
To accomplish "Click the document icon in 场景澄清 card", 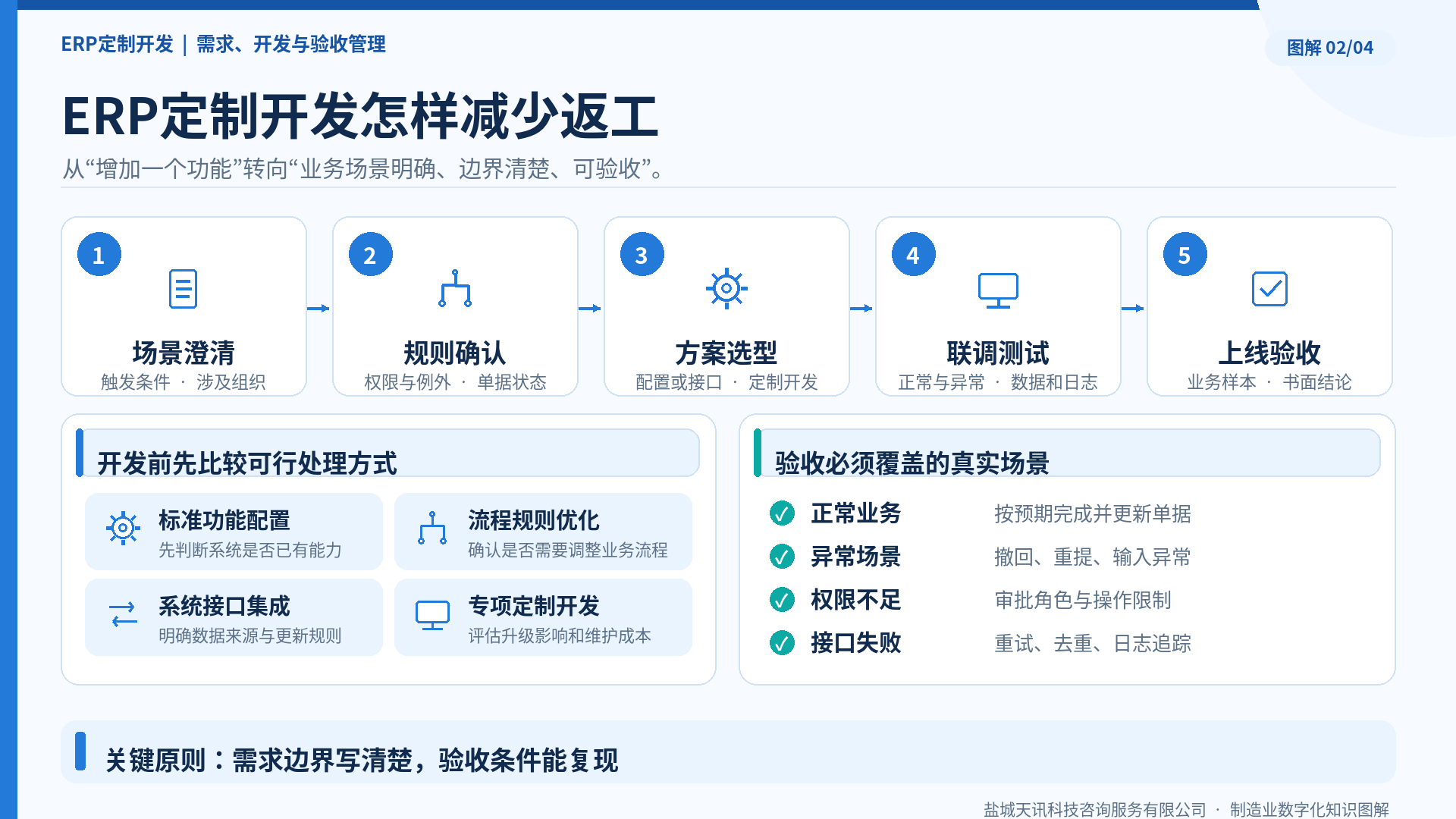I will [183, 289].
